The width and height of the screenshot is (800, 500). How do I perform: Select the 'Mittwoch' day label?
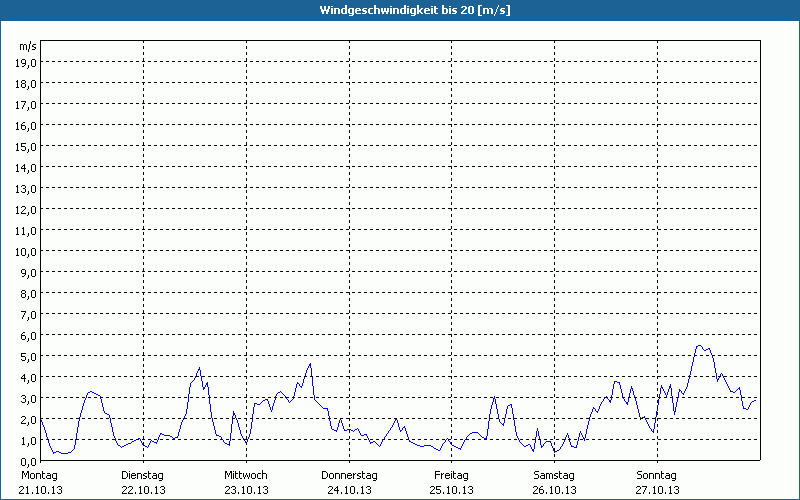(245, 476)
